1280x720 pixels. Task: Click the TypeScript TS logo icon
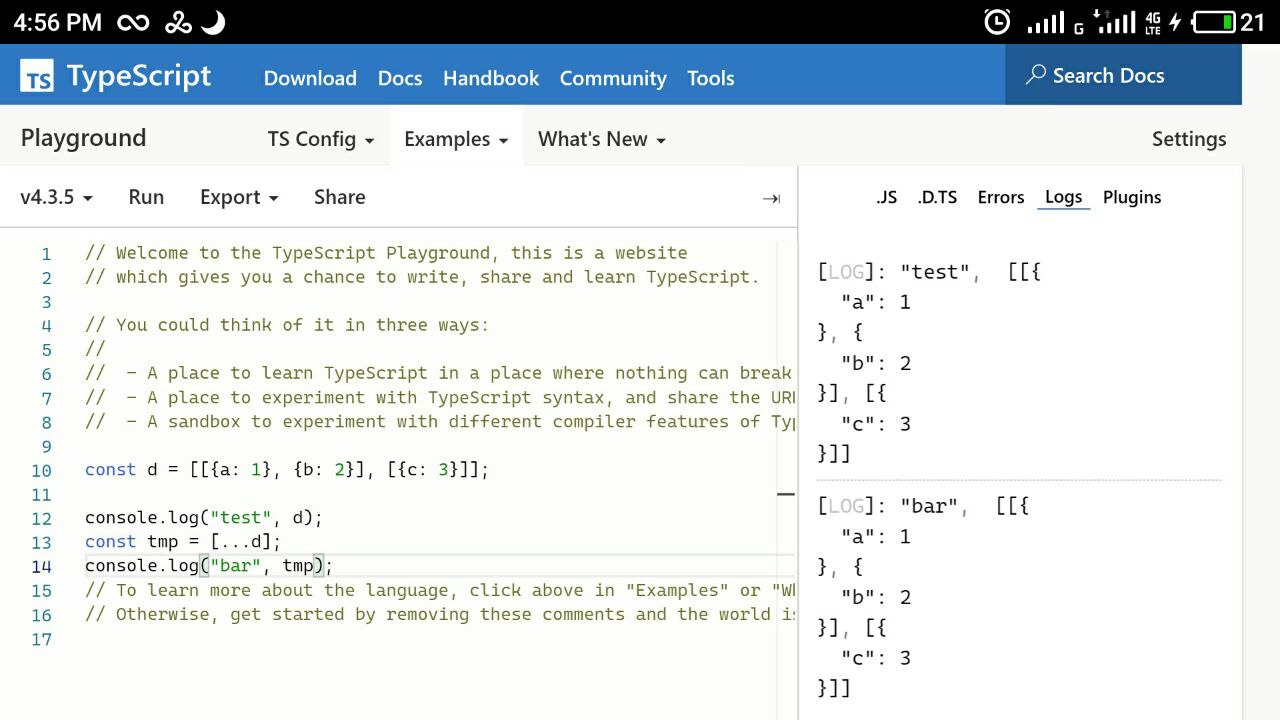click(x=37, y=76)
